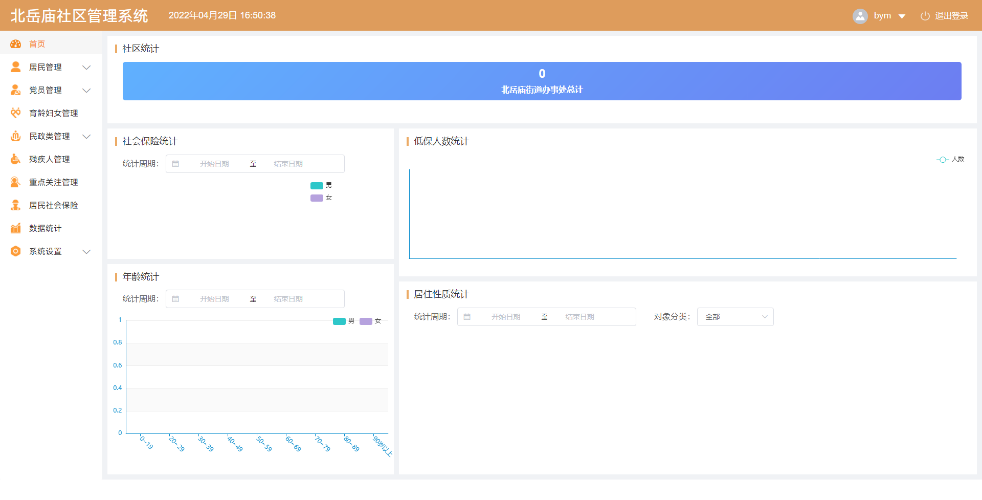Click the 北岳庙街道办事处总计 banner card
Screen dimensions: 982x500
coord(542,81)
